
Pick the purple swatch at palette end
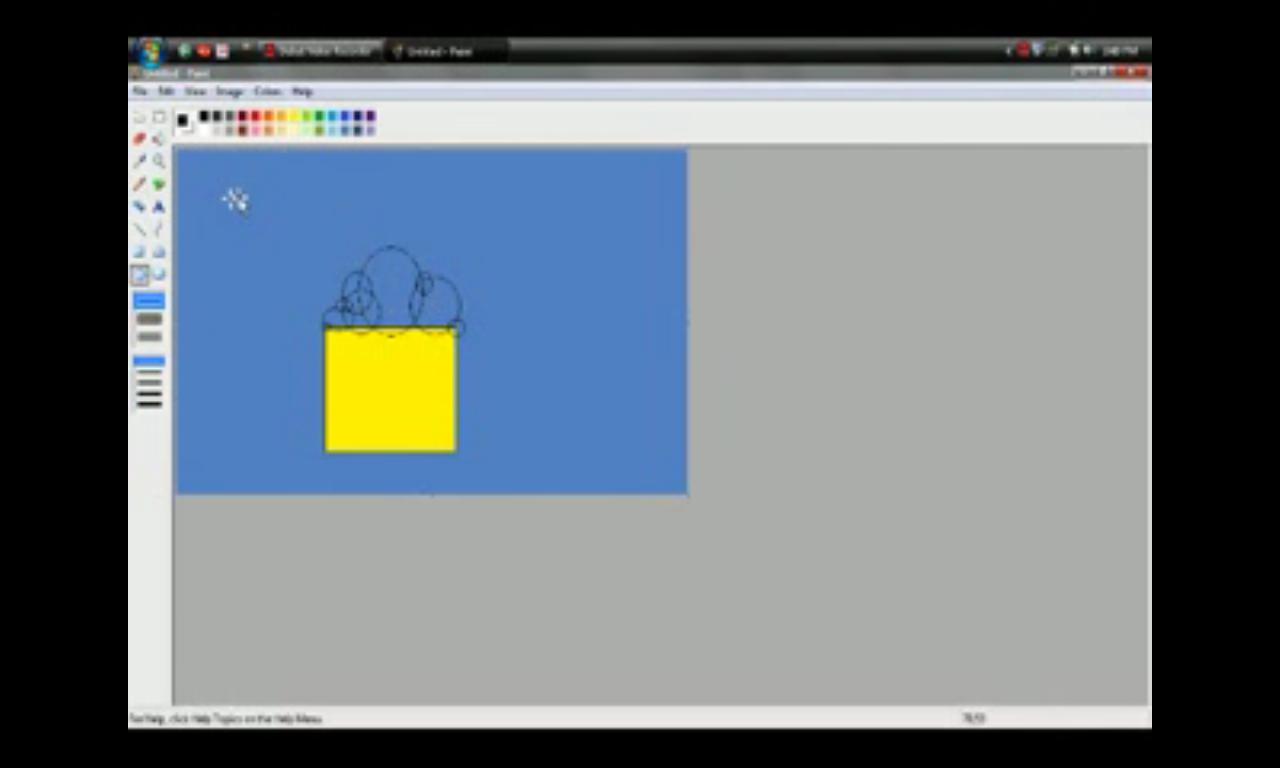(370, 116)
